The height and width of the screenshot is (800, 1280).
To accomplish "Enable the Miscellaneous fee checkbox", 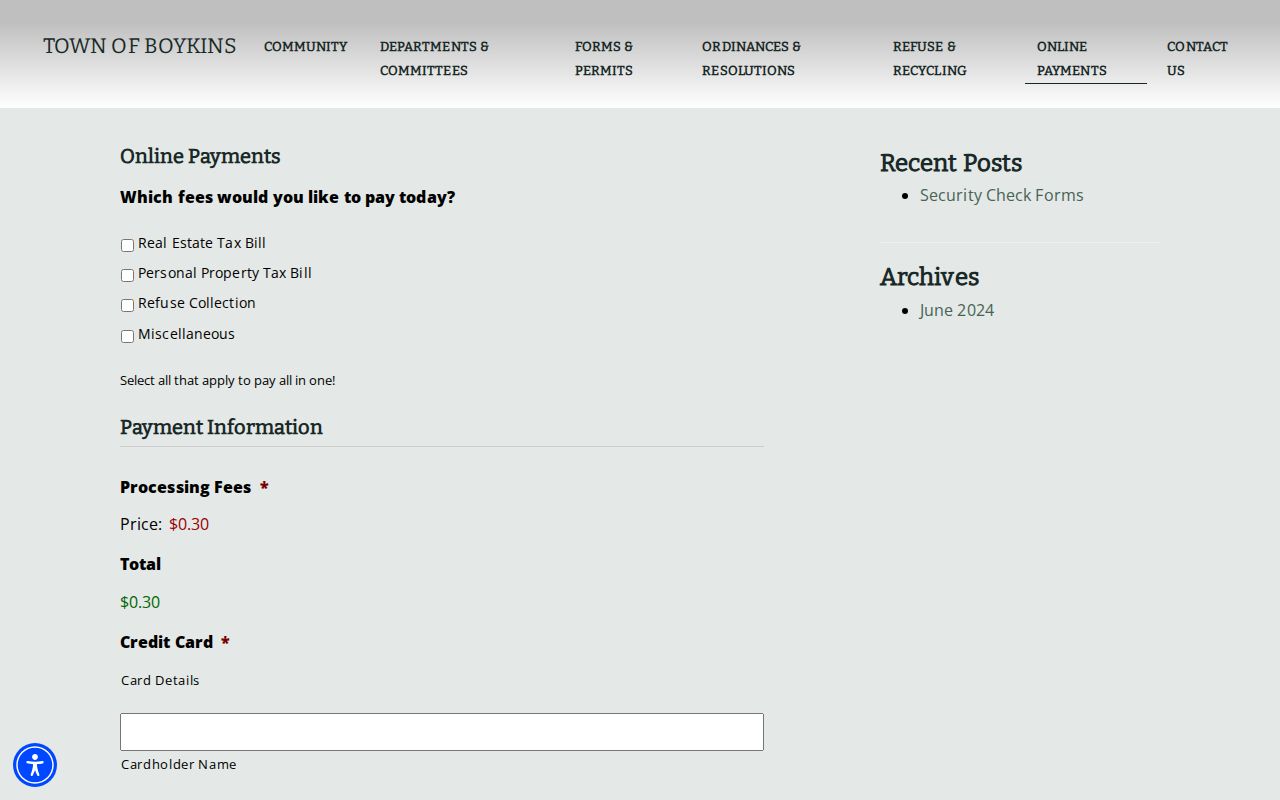I will [127, 336].
